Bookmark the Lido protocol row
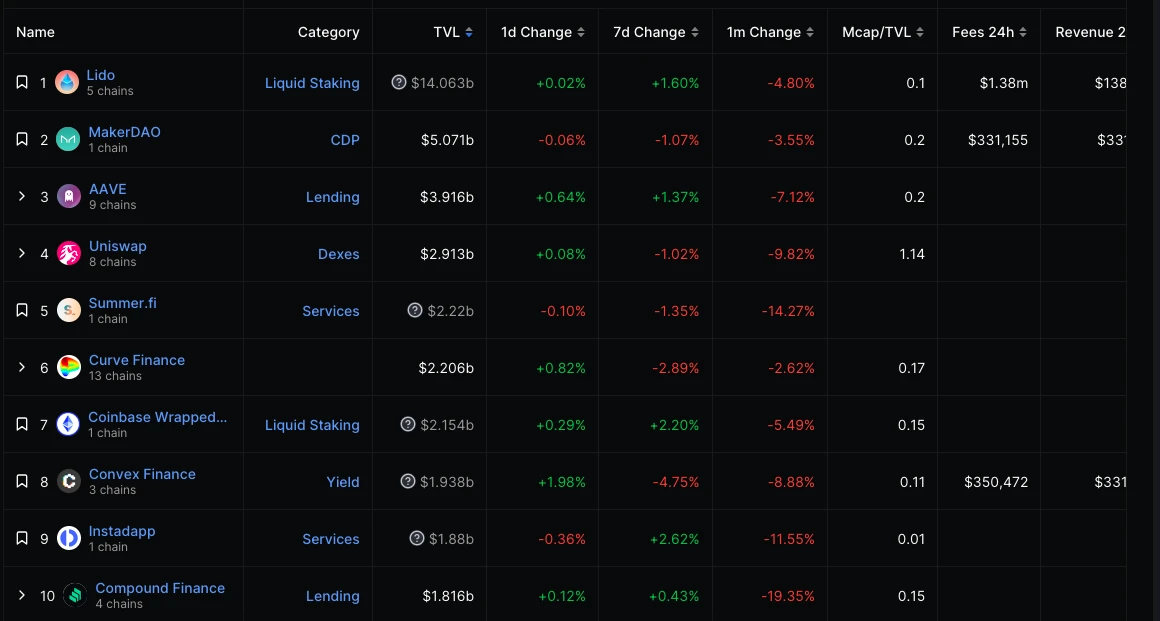Screen dimensions: 1160x621 coord(22,82)
